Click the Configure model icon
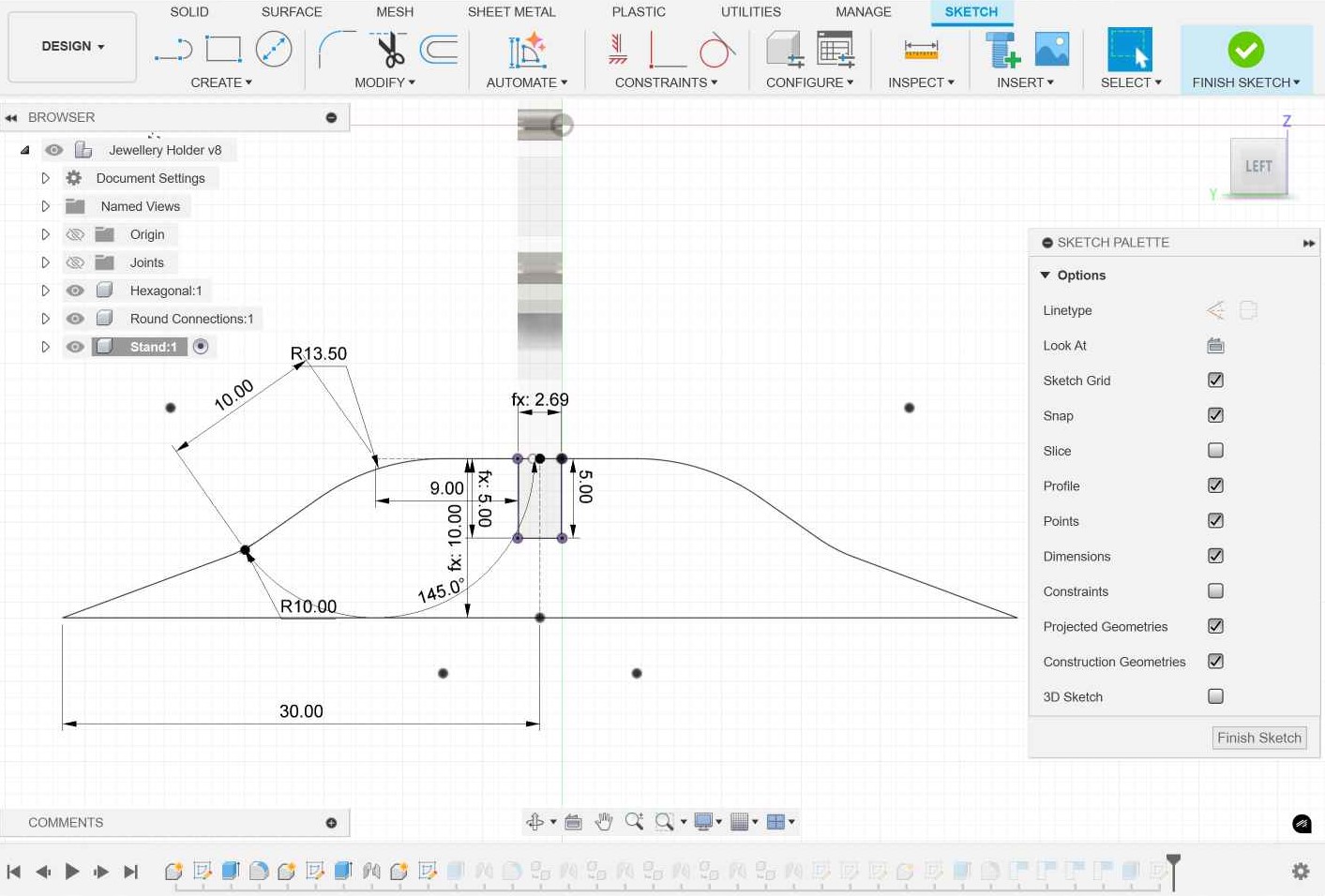The height and width of the screenshot is (896, 1325). (x=785, y=49)
